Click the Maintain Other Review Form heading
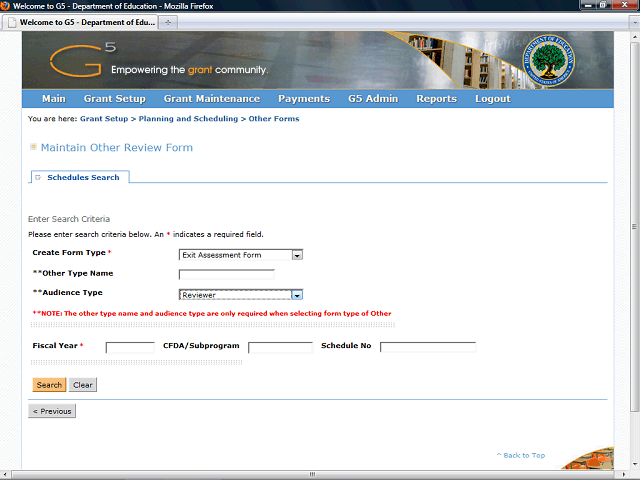Viewport: 640px width, 480px height. pyautogui.click(x=117, y=147)
